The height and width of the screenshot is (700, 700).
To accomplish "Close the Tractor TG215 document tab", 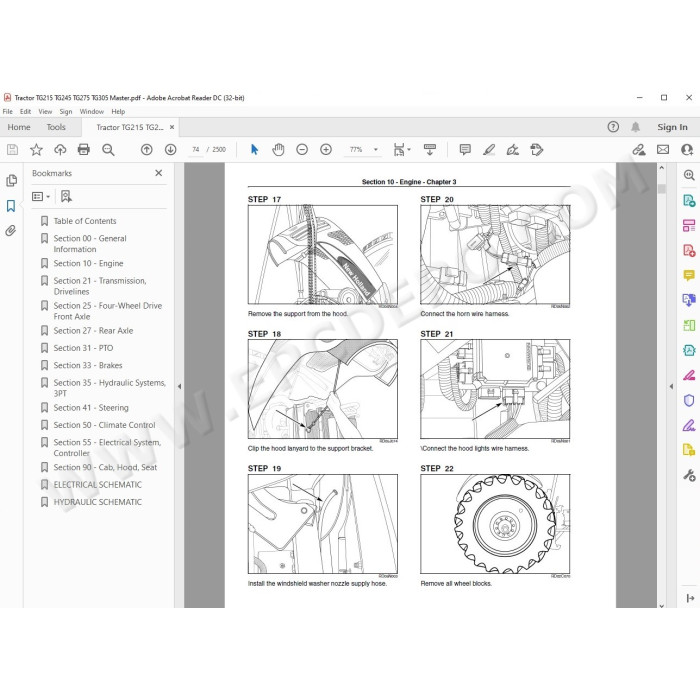I will [172, 127].
